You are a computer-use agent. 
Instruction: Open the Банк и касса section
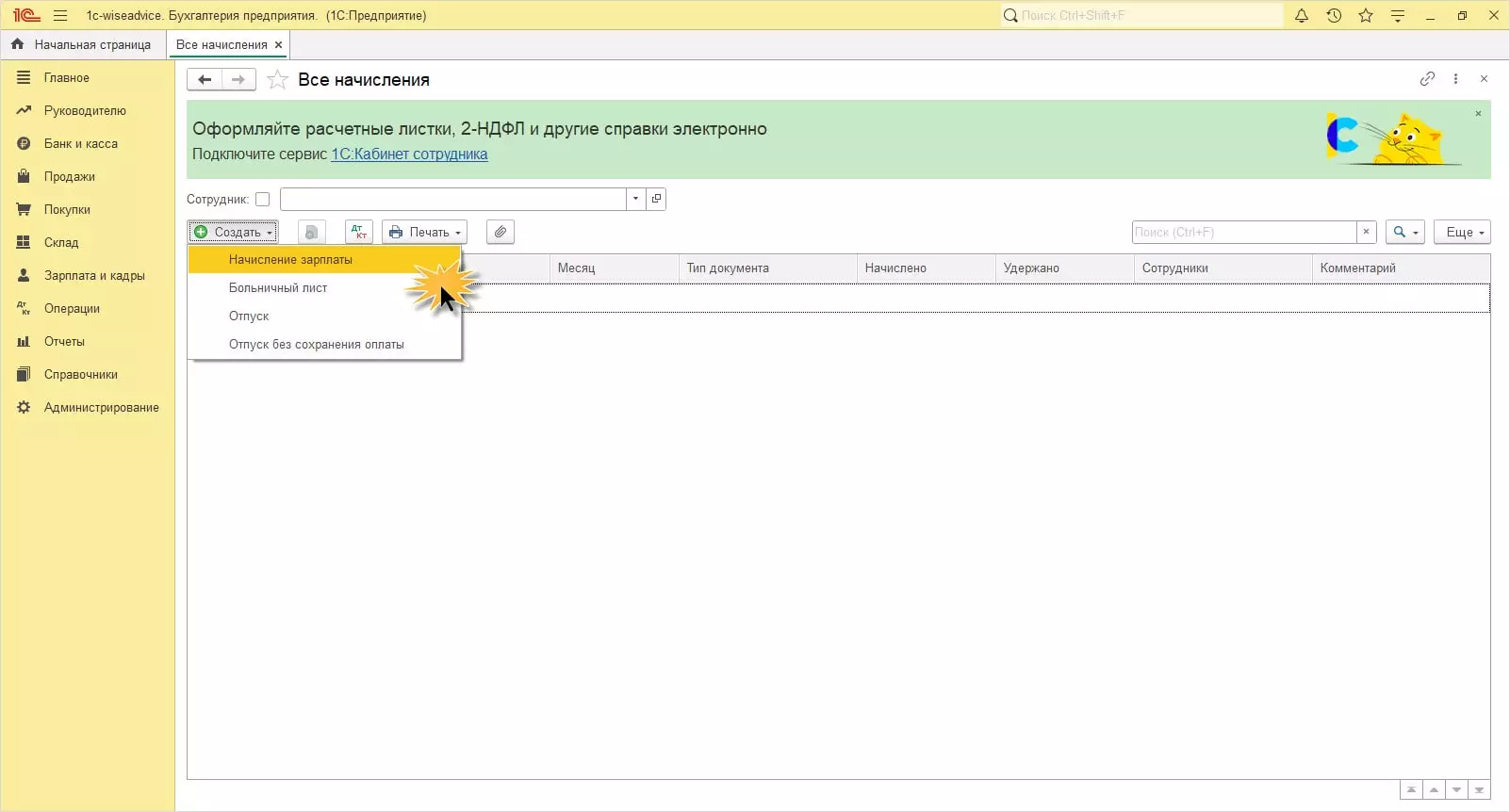coord(80,143)
